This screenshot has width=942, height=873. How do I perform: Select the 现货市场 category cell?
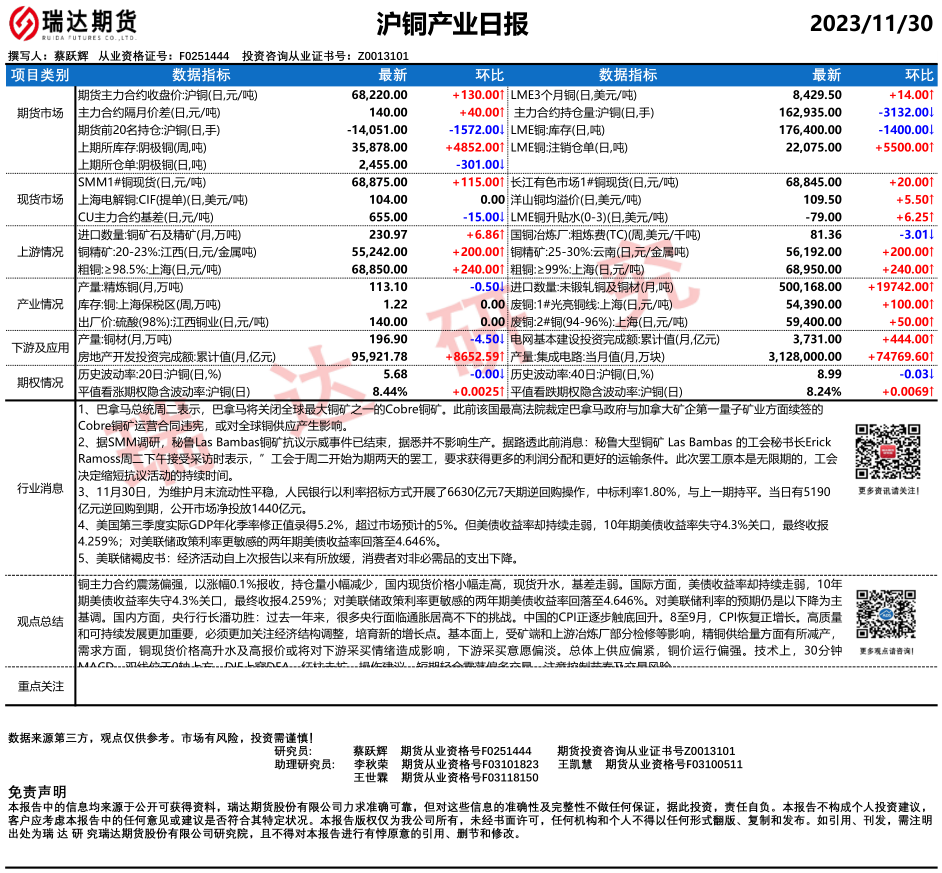tap(40, 201)
